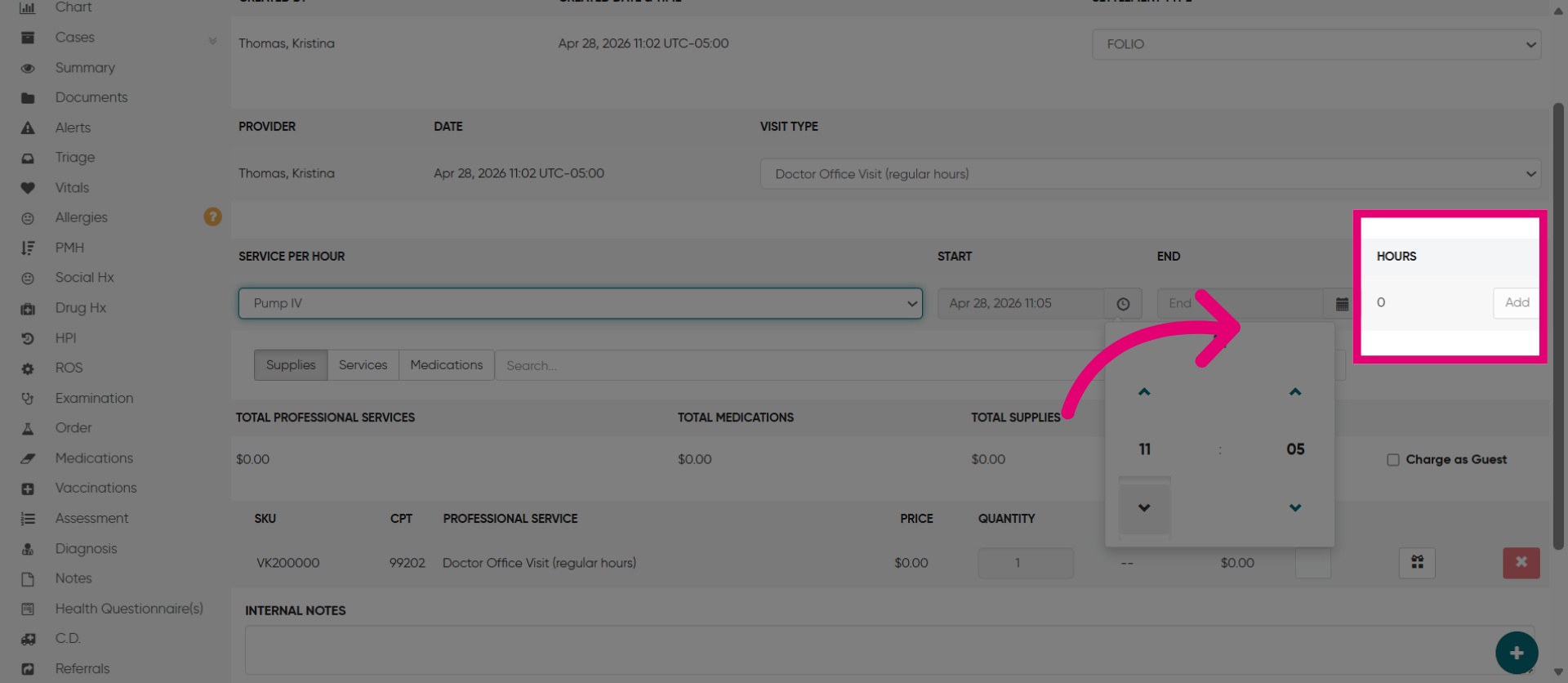Viewport: 1568px width, 683px height.
Task: Click the HPI history icon
Action: [28, 338]
